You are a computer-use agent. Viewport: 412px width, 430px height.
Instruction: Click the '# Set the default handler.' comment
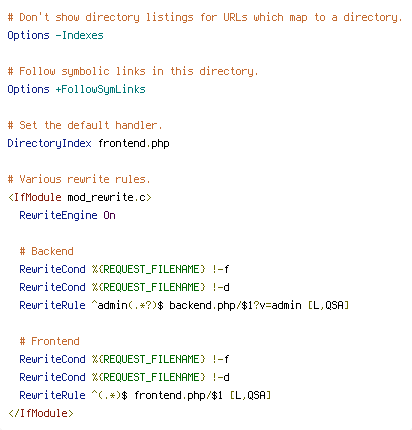85,125
